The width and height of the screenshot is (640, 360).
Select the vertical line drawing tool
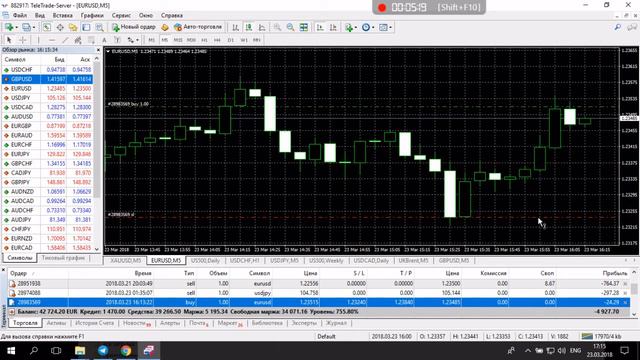38,40
